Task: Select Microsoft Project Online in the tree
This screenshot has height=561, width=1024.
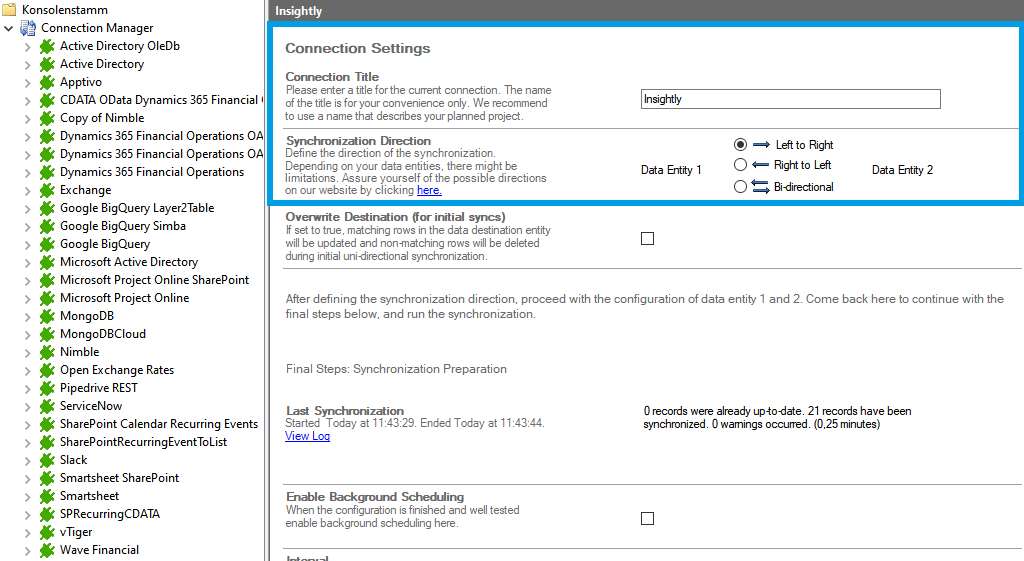Action: [124, 298]
